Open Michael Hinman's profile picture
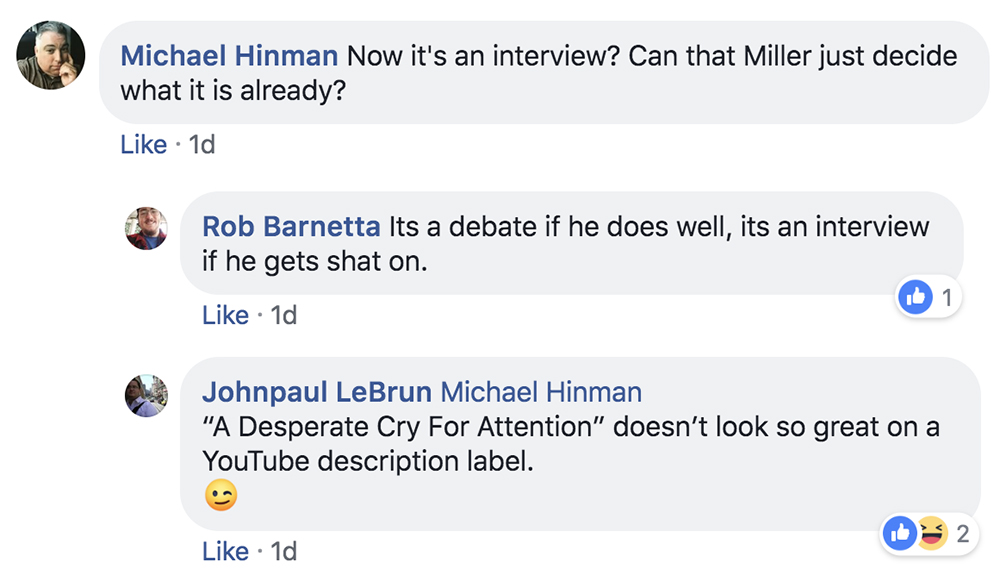 coord(51,55)
